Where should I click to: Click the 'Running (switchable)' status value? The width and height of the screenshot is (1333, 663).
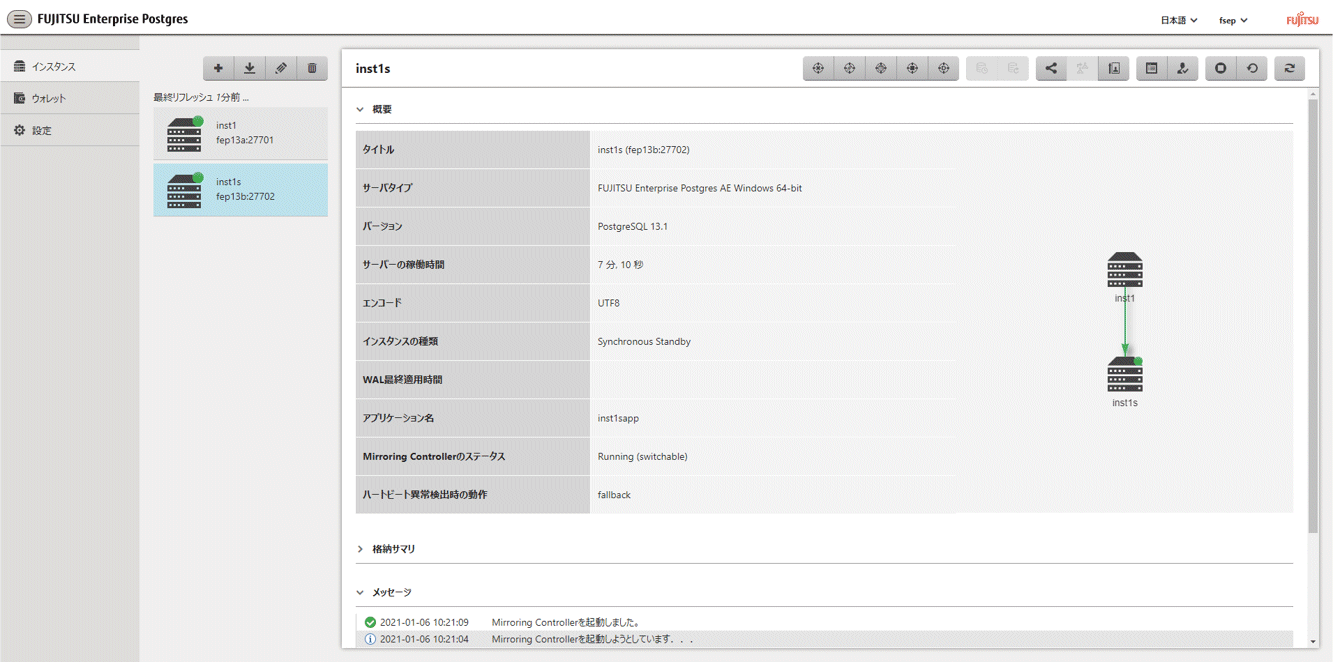point(643,457)
